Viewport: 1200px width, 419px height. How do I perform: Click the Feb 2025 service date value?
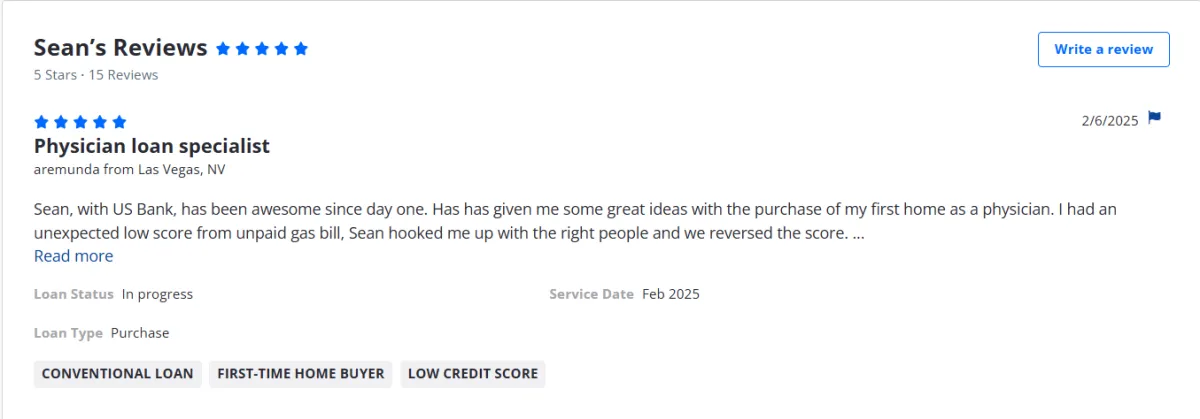pyautogui.click(x=671, y=294)
